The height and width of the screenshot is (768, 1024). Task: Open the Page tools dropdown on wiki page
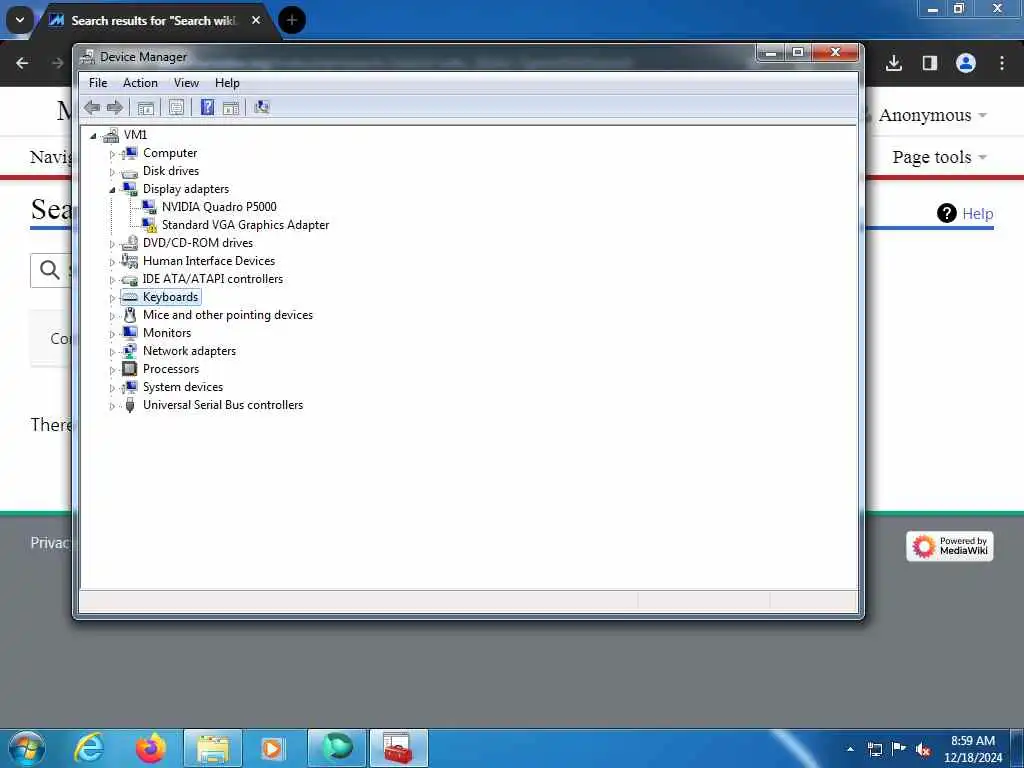click(x=939, y=157)
